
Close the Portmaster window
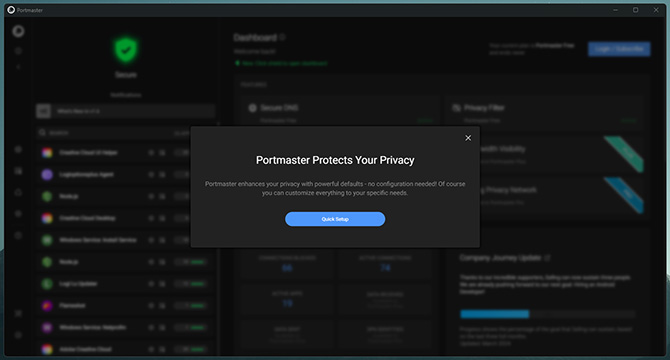[656, 10]
